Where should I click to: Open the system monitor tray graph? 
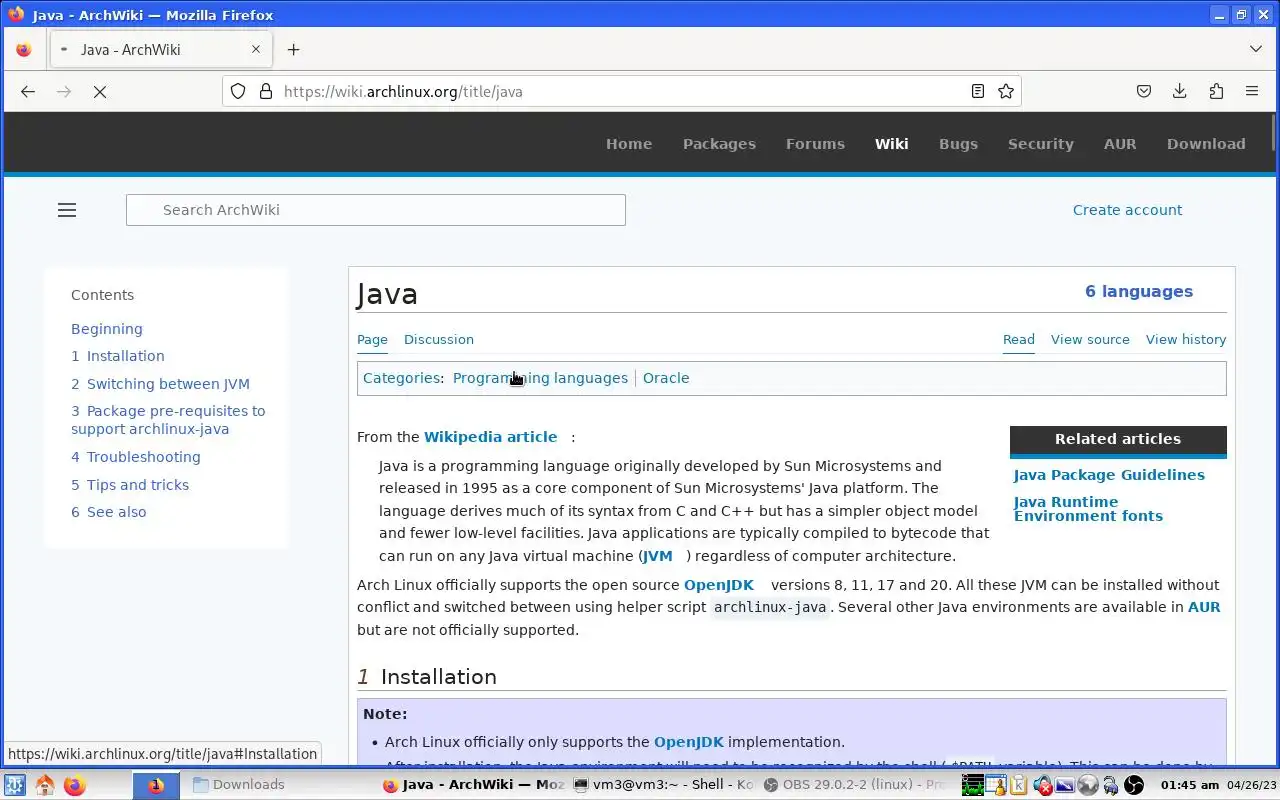[973, 785]
